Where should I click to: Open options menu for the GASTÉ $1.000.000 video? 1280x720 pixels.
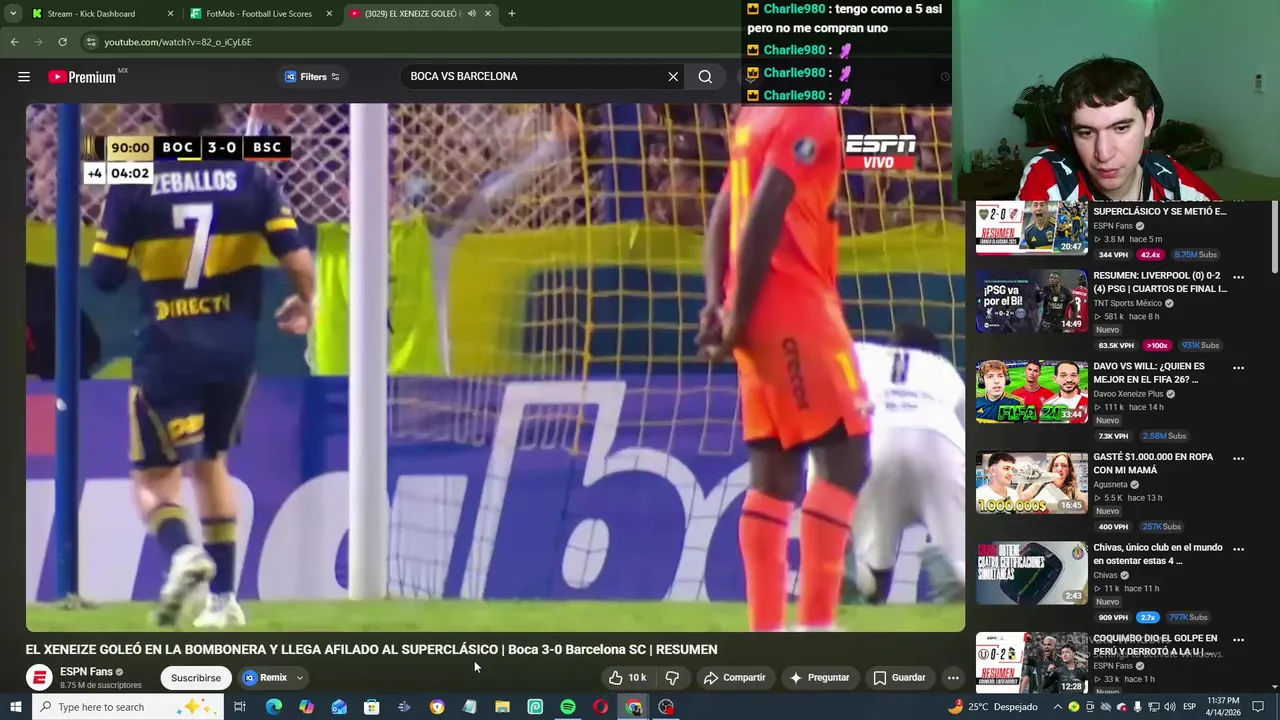point(1238,459)
